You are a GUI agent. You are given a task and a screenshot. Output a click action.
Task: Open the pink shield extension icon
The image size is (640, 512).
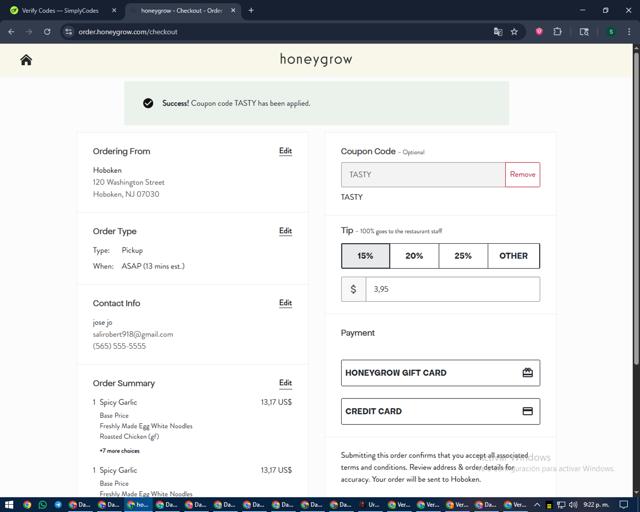(x=539, y=32)
